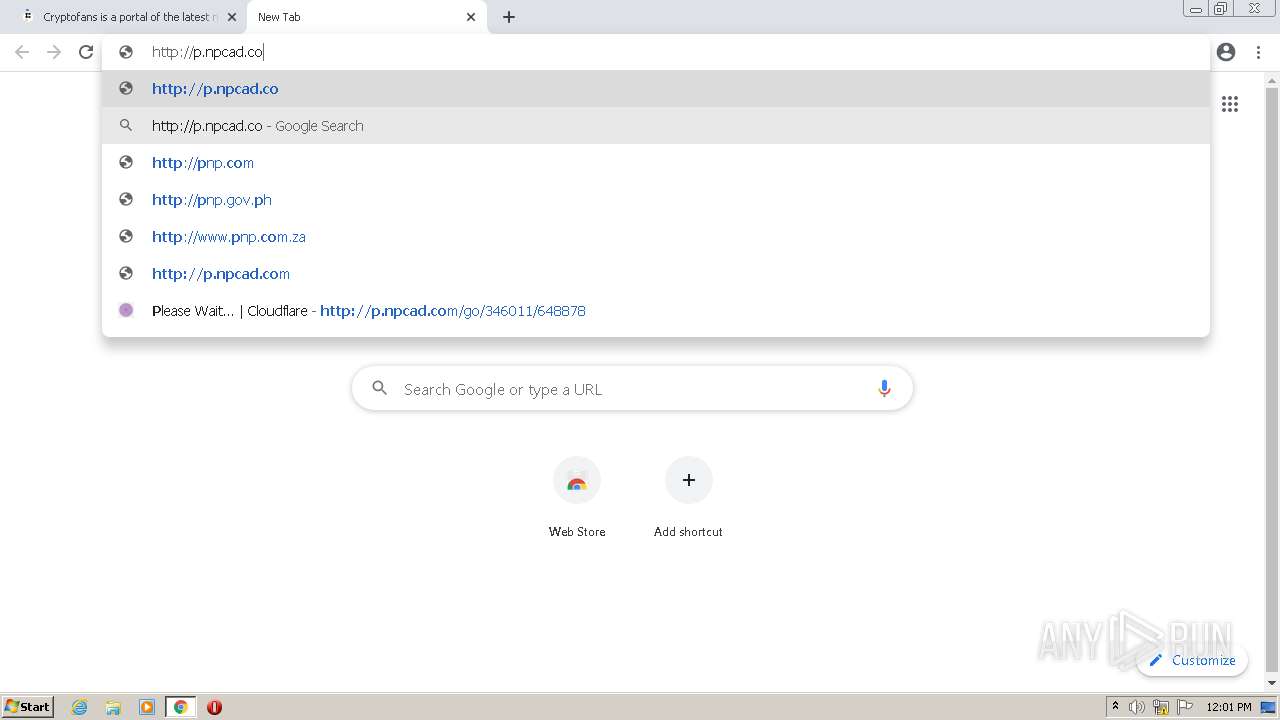Image resolution: width=1280 pixels, height=720 pixels.
Task: Click the page vertical scrollbar
Action: click(1272, 380)
